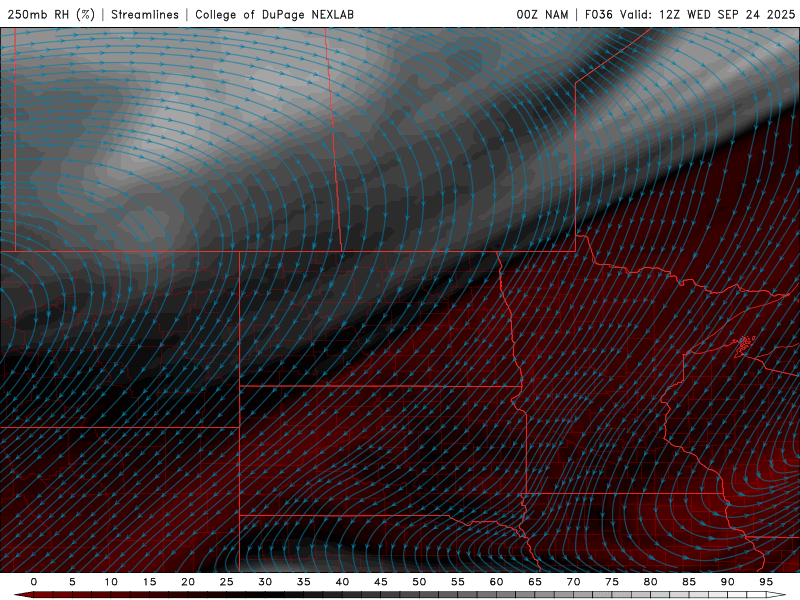Click the colorbar label '40'
Viewport: 800px width, 600px height.
[x=342, y=582]
